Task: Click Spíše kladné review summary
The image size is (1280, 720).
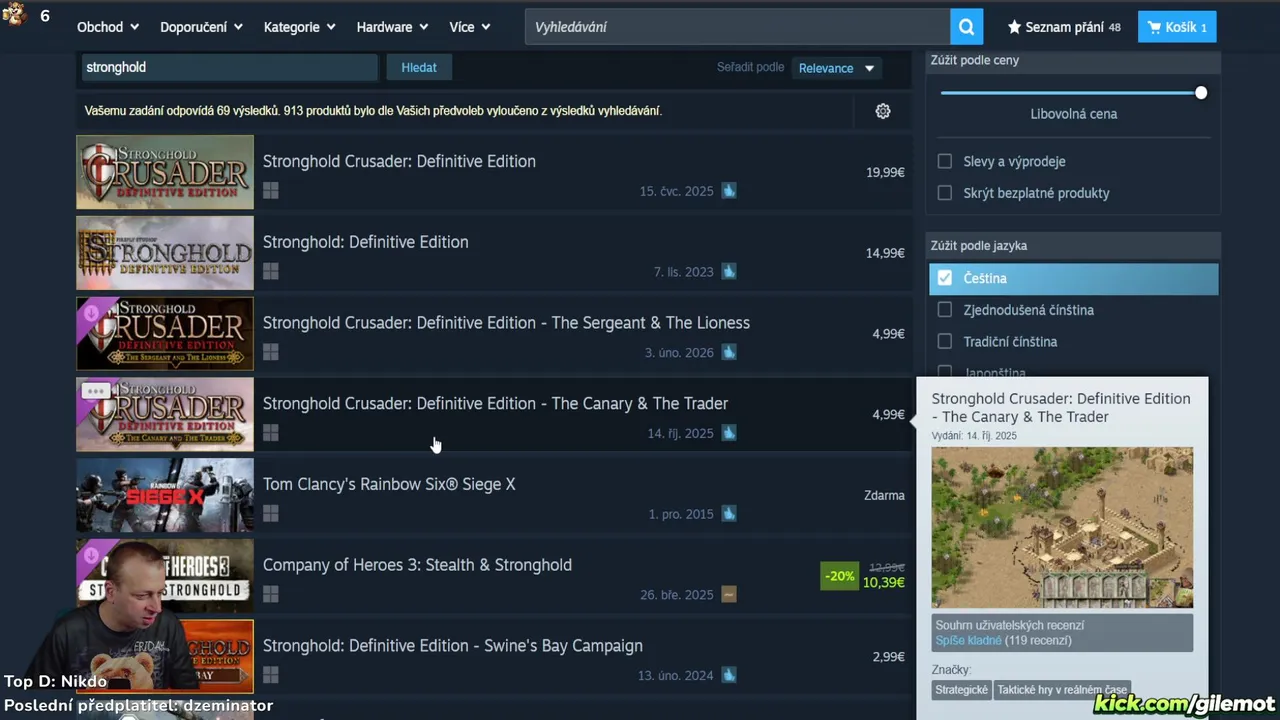Action: 968,640
